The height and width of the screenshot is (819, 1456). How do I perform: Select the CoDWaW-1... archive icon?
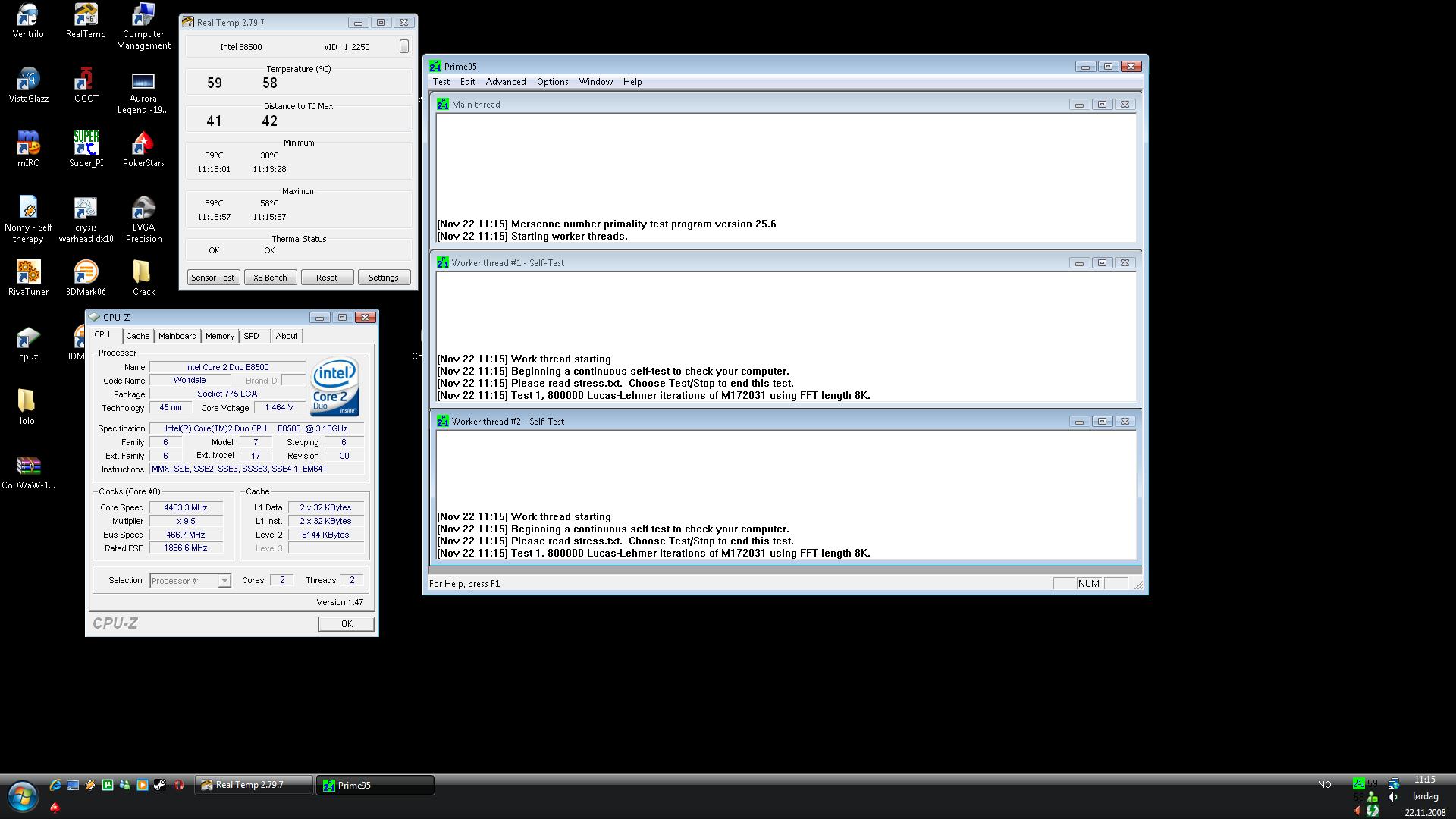point(28,472)
